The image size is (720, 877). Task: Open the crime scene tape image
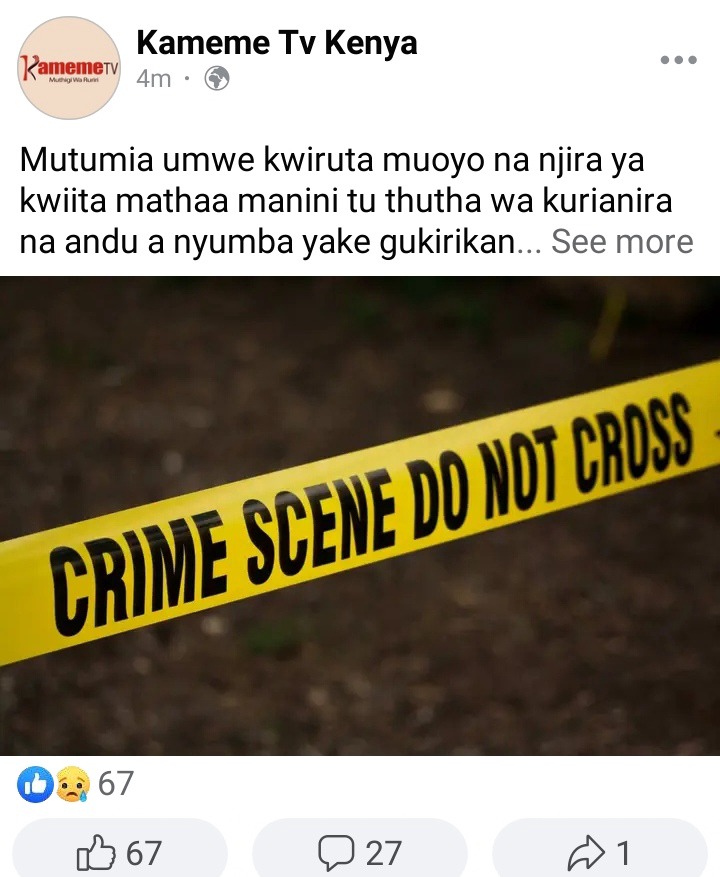click(x=360, y=516)
